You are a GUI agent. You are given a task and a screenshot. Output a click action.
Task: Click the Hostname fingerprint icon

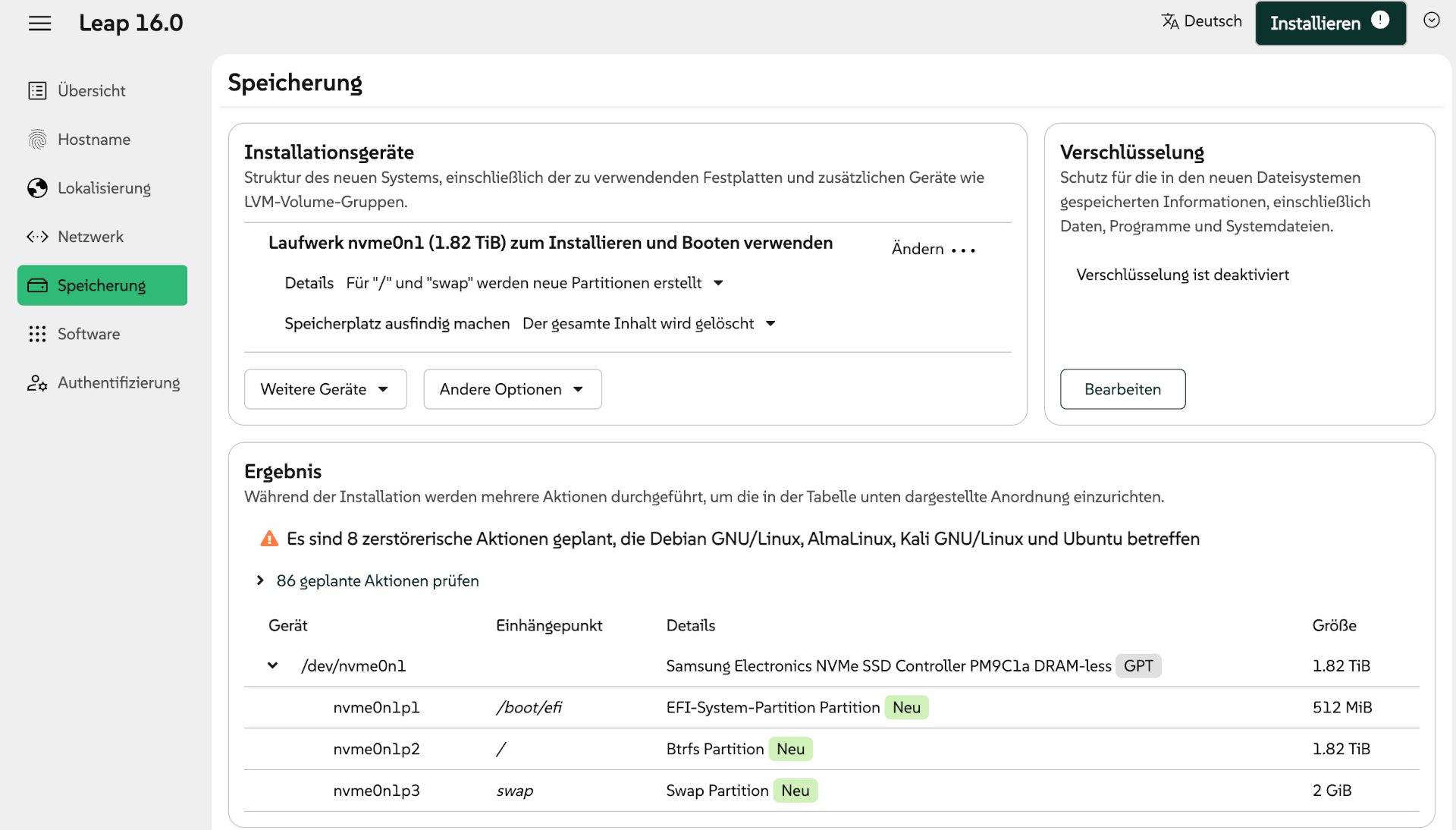(37, 140)
